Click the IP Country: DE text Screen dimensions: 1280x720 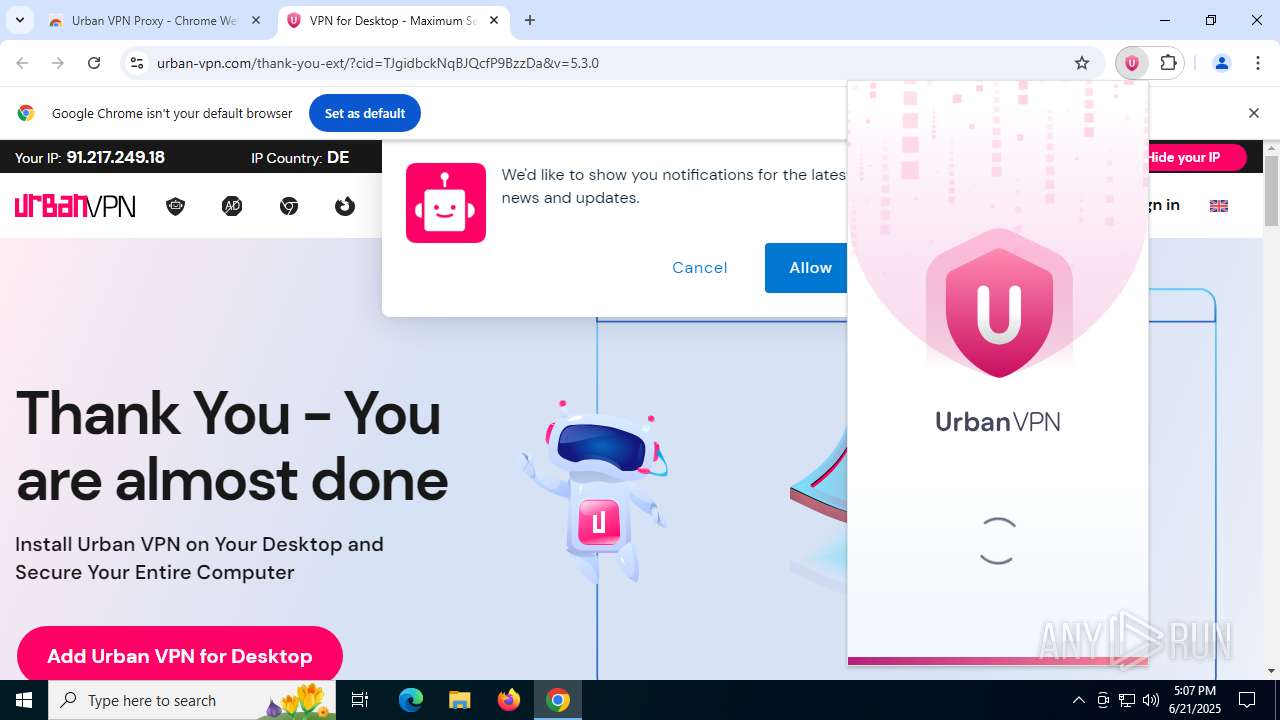(x=300, y=157)
